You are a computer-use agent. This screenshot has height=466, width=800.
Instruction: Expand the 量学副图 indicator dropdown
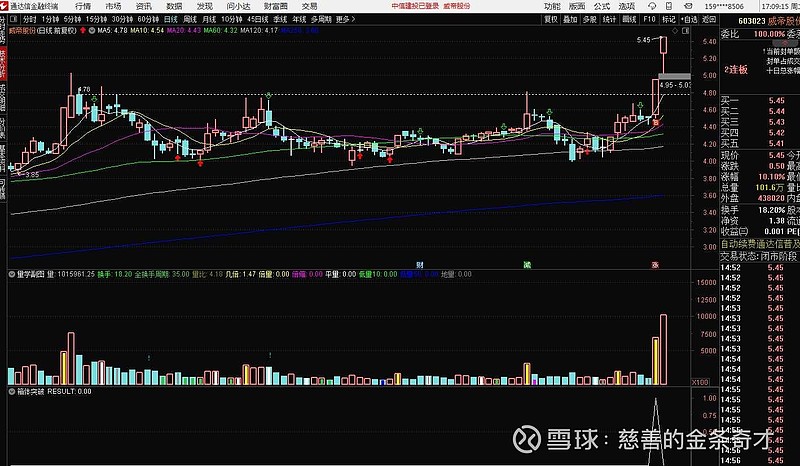coord(11,274)
